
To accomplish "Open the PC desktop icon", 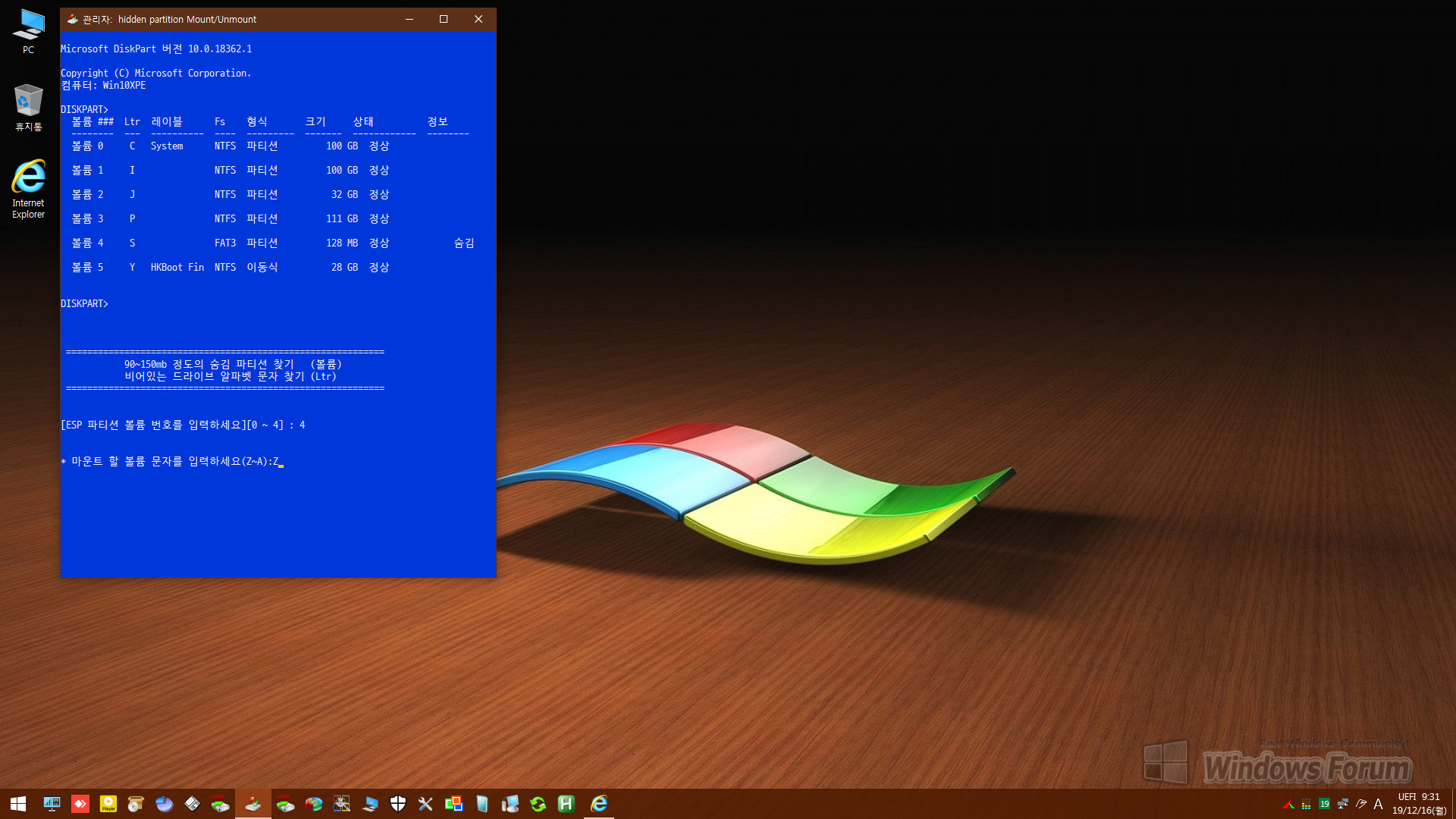I will point(28,31).
